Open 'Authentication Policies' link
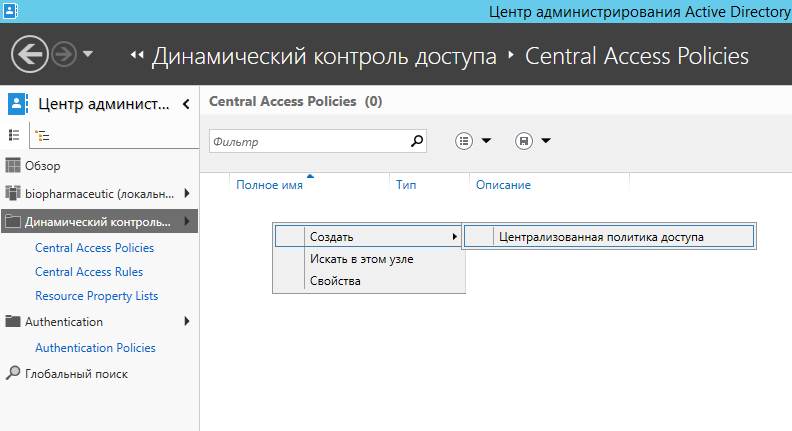 (x=95, y=348)
